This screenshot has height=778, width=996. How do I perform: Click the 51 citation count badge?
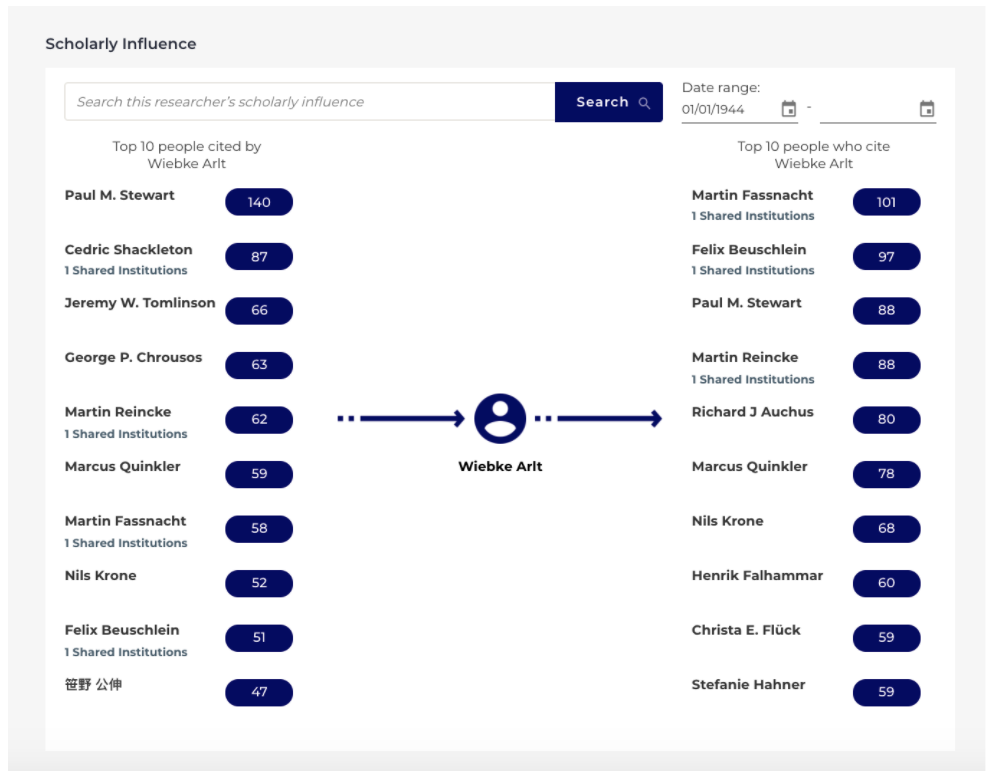(x=259, y=638)
